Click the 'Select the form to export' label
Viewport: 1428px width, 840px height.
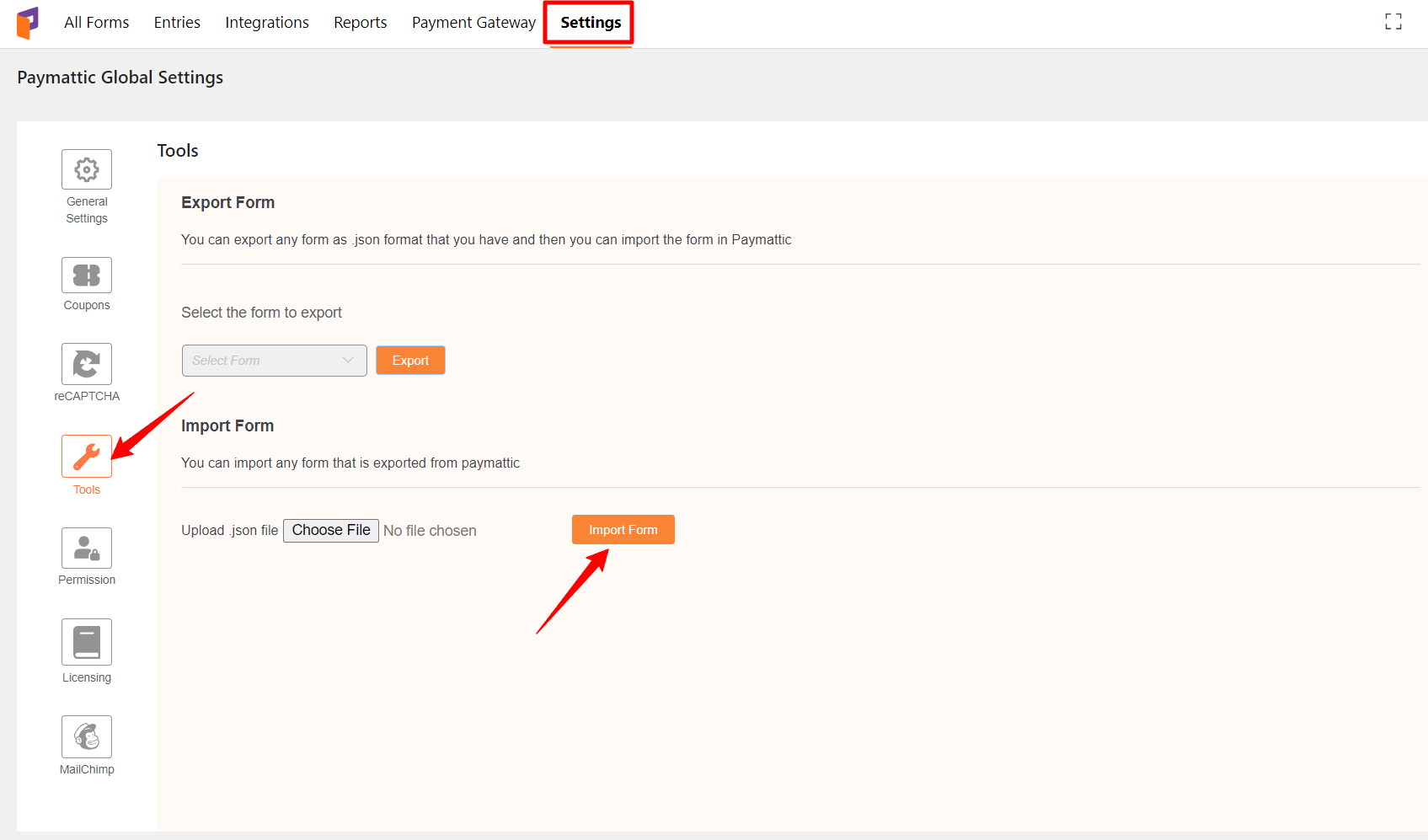pos(261,313)
